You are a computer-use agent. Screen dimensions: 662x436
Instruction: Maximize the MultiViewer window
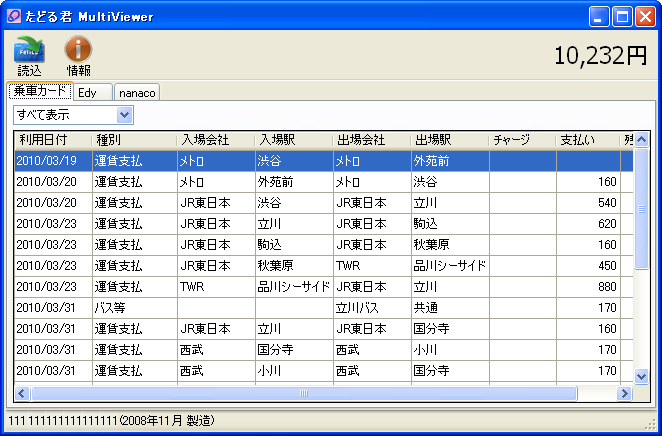pos(622,17)
